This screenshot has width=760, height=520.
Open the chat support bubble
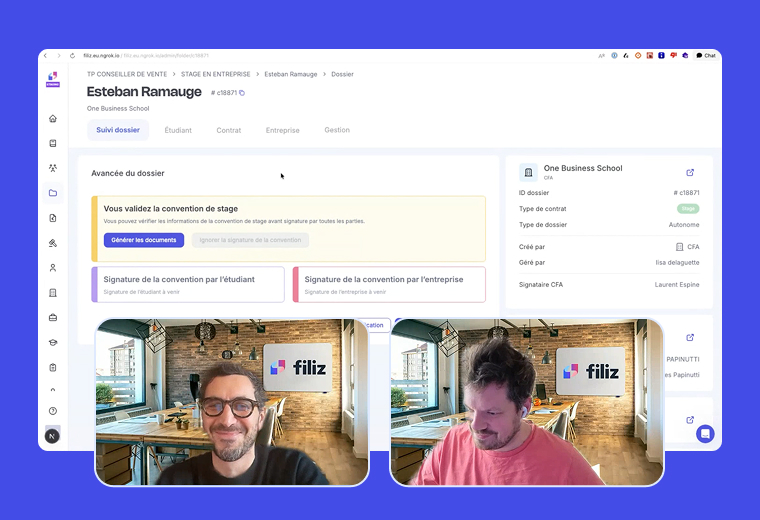pos(705,434)
